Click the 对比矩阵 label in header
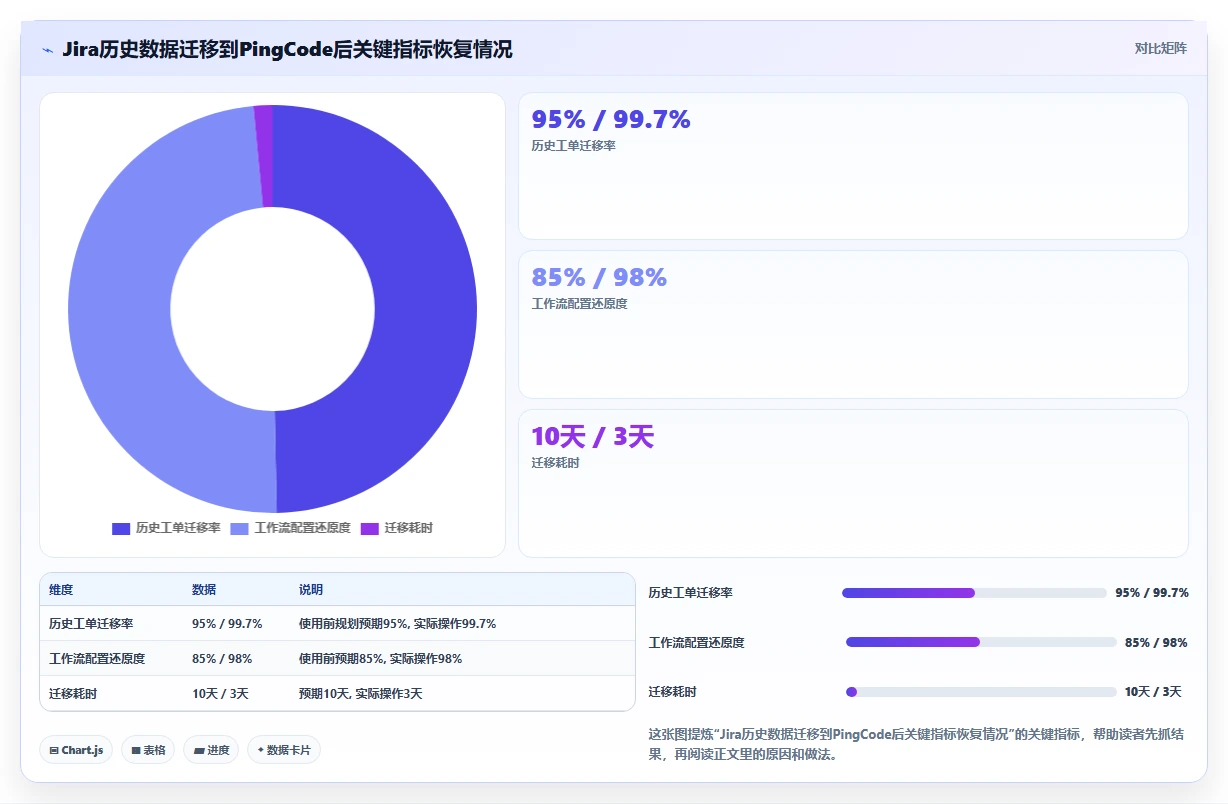Image resolution: width=1228 pixels, height=804 pixels. tap(1160, 48)
